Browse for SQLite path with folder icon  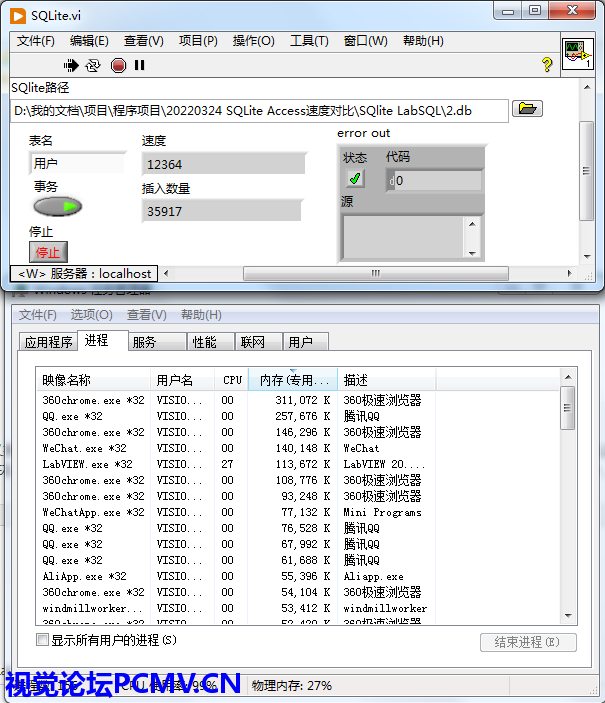pos(527,109)
